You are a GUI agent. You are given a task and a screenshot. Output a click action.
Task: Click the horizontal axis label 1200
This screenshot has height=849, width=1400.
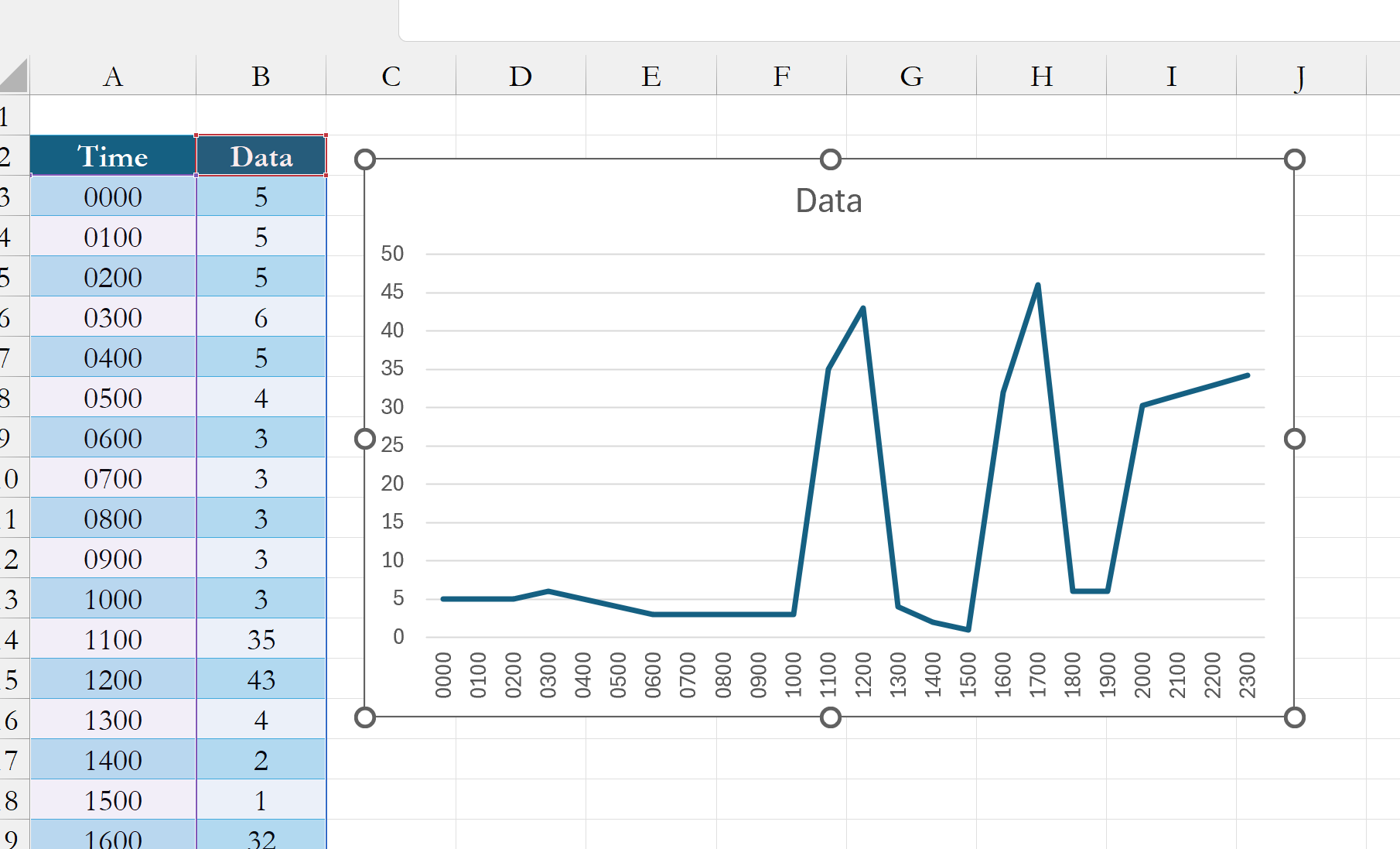(x=862, y=675)
